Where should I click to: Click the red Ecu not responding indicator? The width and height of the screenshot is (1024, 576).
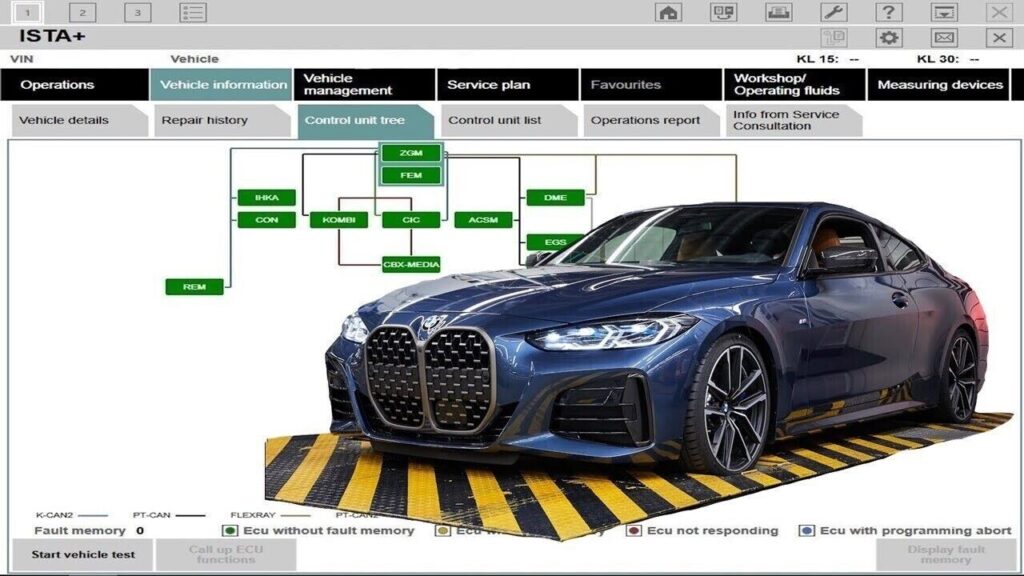point(634,529)
